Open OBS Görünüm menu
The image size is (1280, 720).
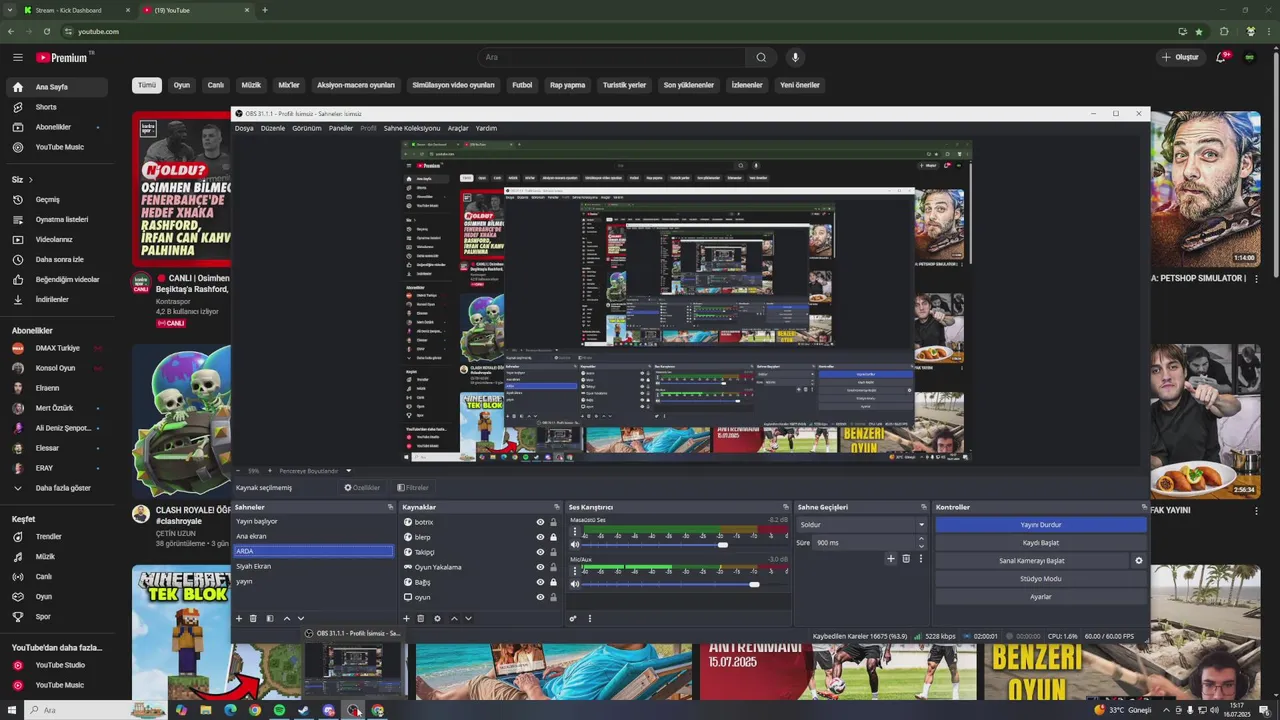pos(307,128)
